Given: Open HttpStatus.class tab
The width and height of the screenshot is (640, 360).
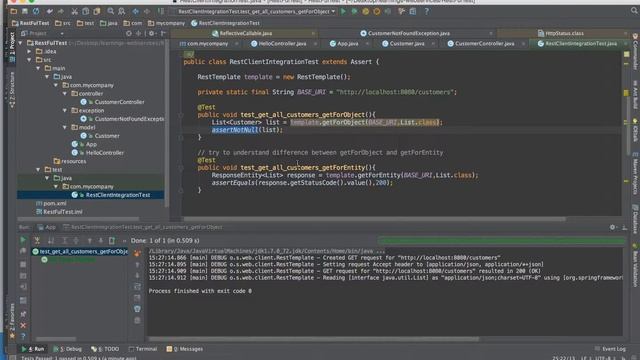Looking at the screenshot, I should [564, 33].
